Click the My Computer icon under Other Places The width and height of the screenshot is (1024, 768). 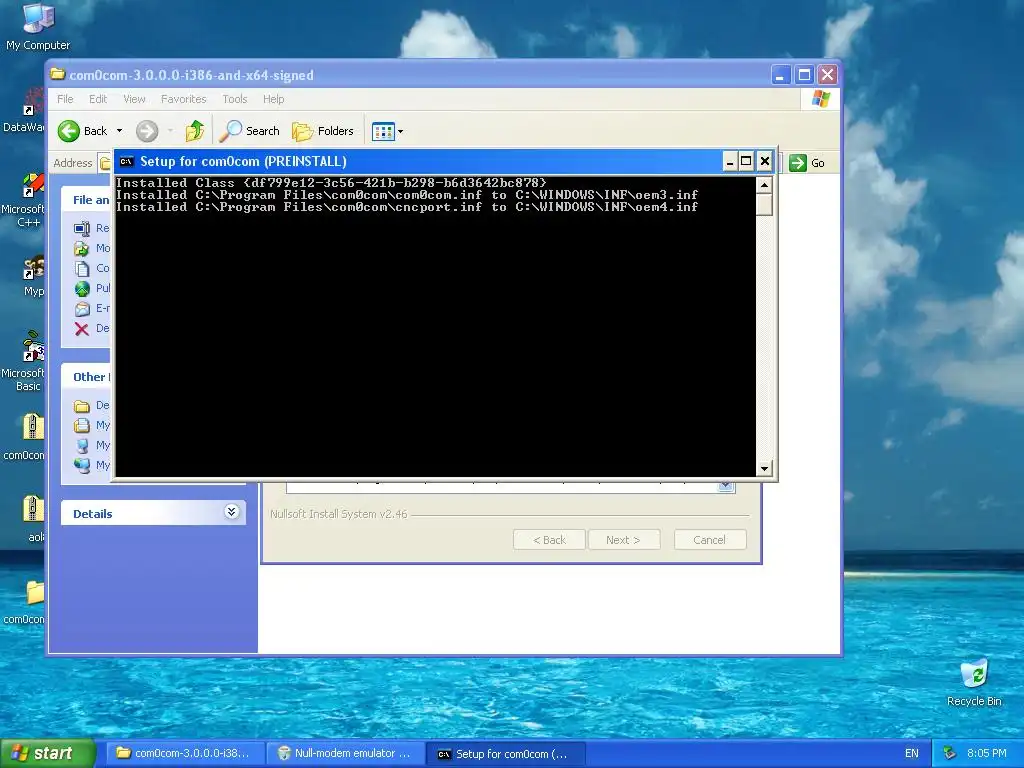82,446
